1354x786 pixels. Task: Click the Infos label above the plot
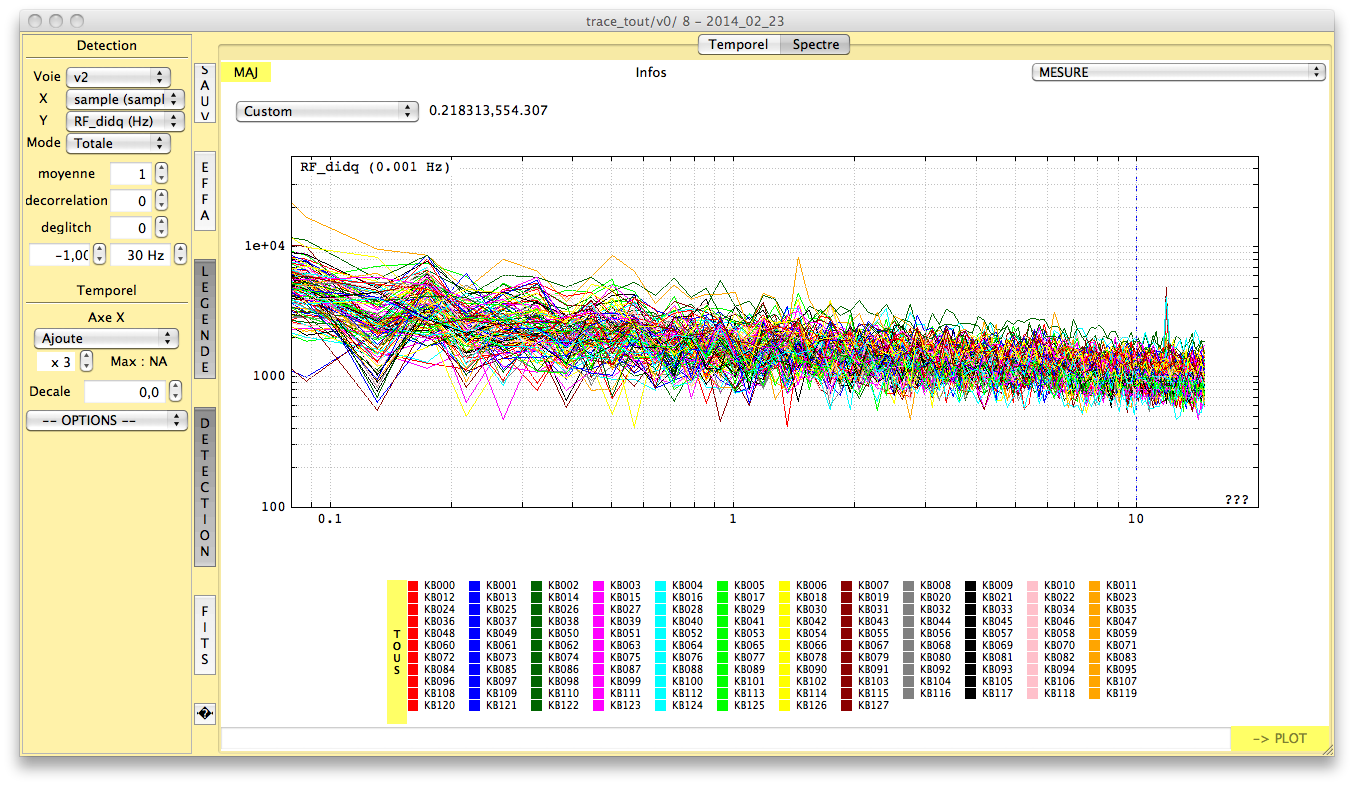click(651, 72)
